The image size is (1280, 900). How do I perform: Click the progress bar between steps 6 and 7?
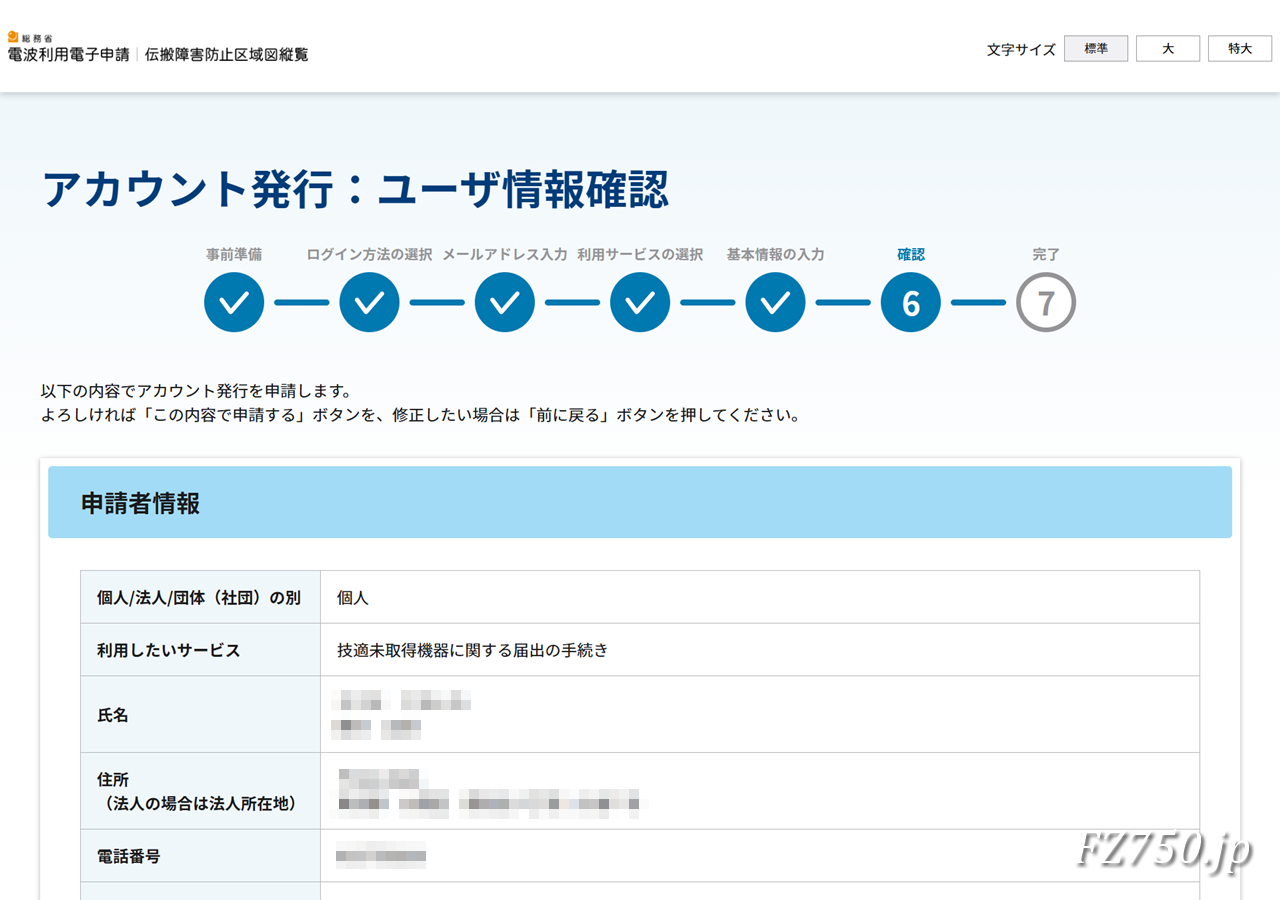click(x=978, y=302)
